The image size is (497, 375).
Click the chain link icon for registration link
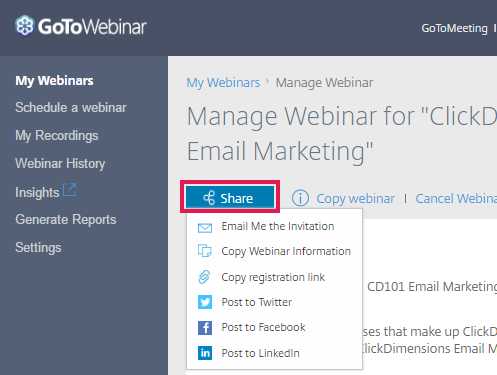pos(204,277)
